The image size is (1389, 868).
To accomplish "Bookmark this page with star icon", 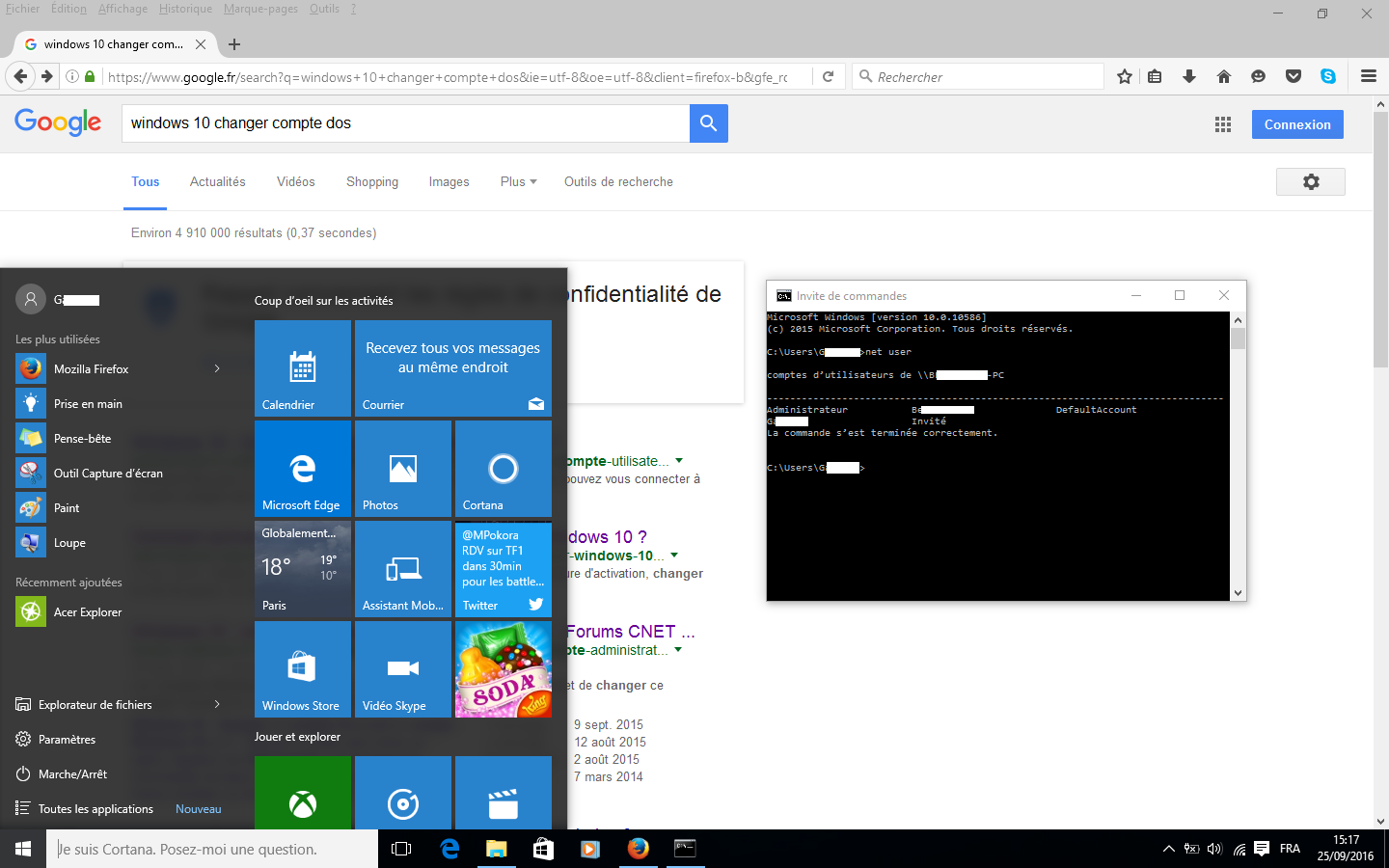I will tap(1125, 76).
